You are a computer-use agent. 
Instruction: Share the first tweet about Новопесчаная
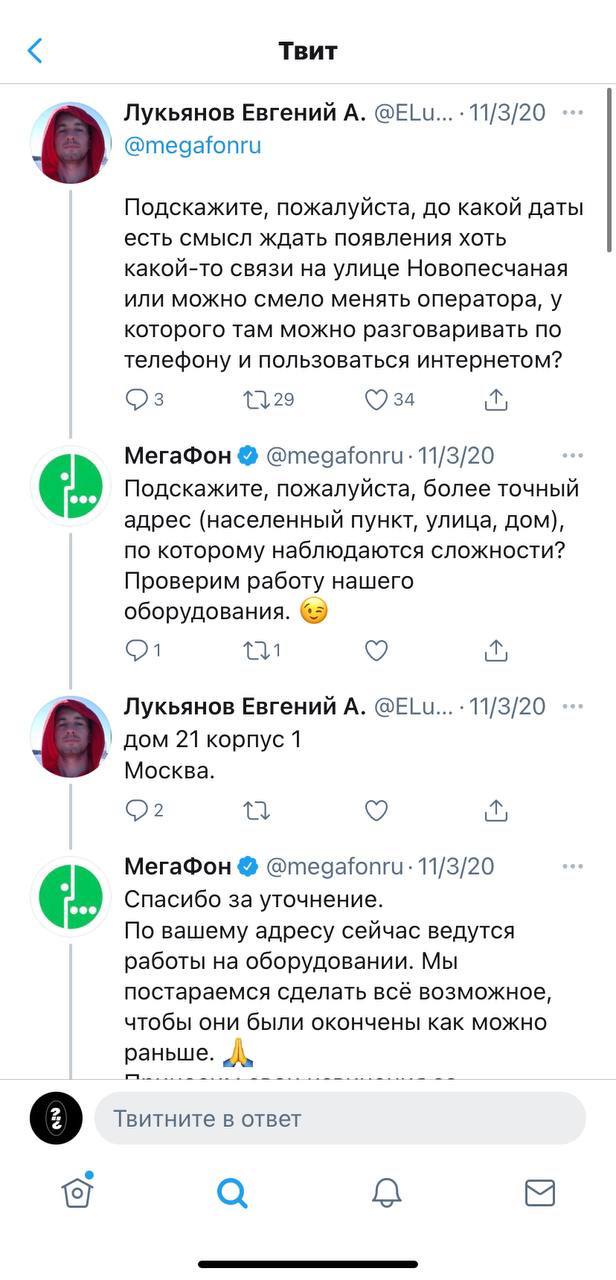[495, 400]
